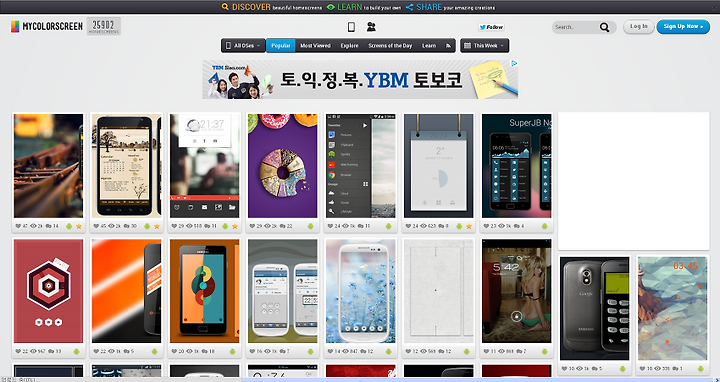Switch to the Most Viewed tab
This screenshot has width=720, height=382.
[x=315, y=46]
